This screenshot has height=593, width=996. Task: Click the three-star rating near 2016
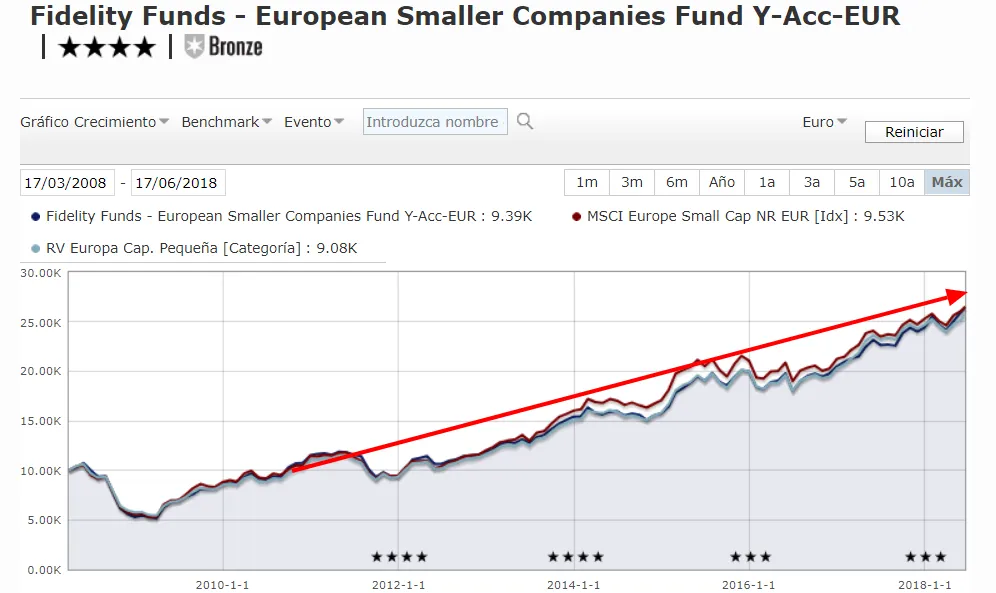750,557
